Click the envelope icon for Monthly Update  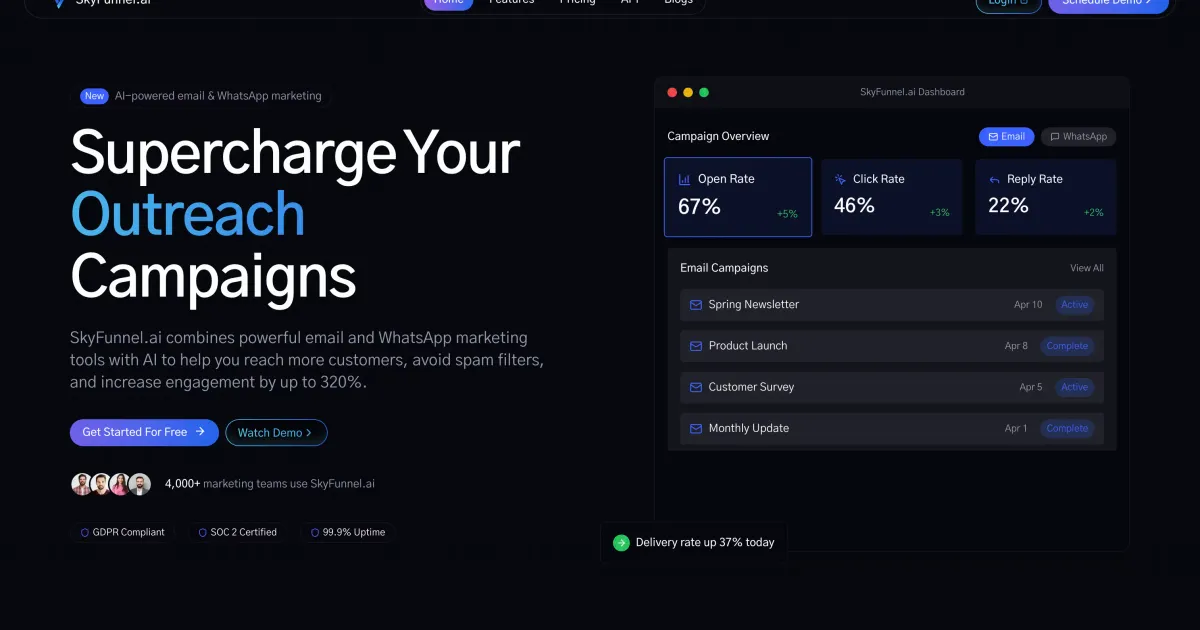pos(696,428)
